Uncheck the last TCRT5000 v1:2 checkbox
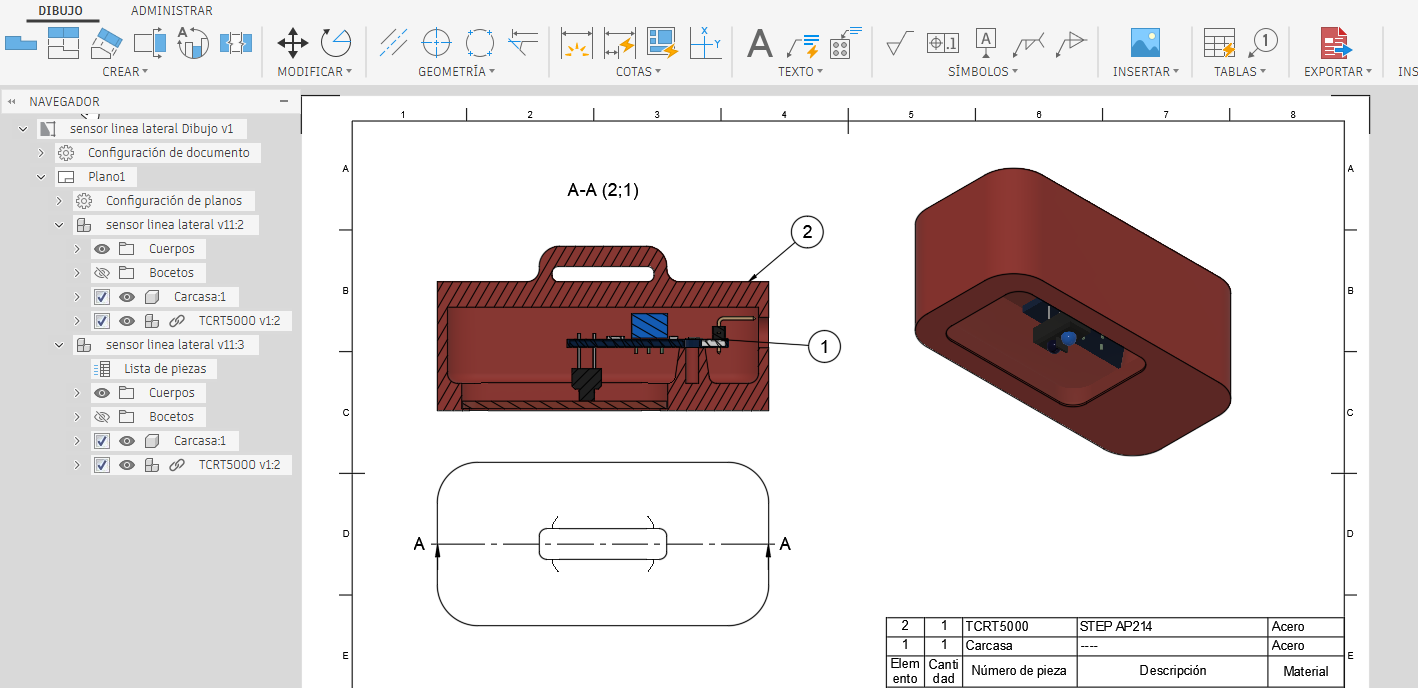The width and height of the screenshot is (1418, 688). pos(101,465)
